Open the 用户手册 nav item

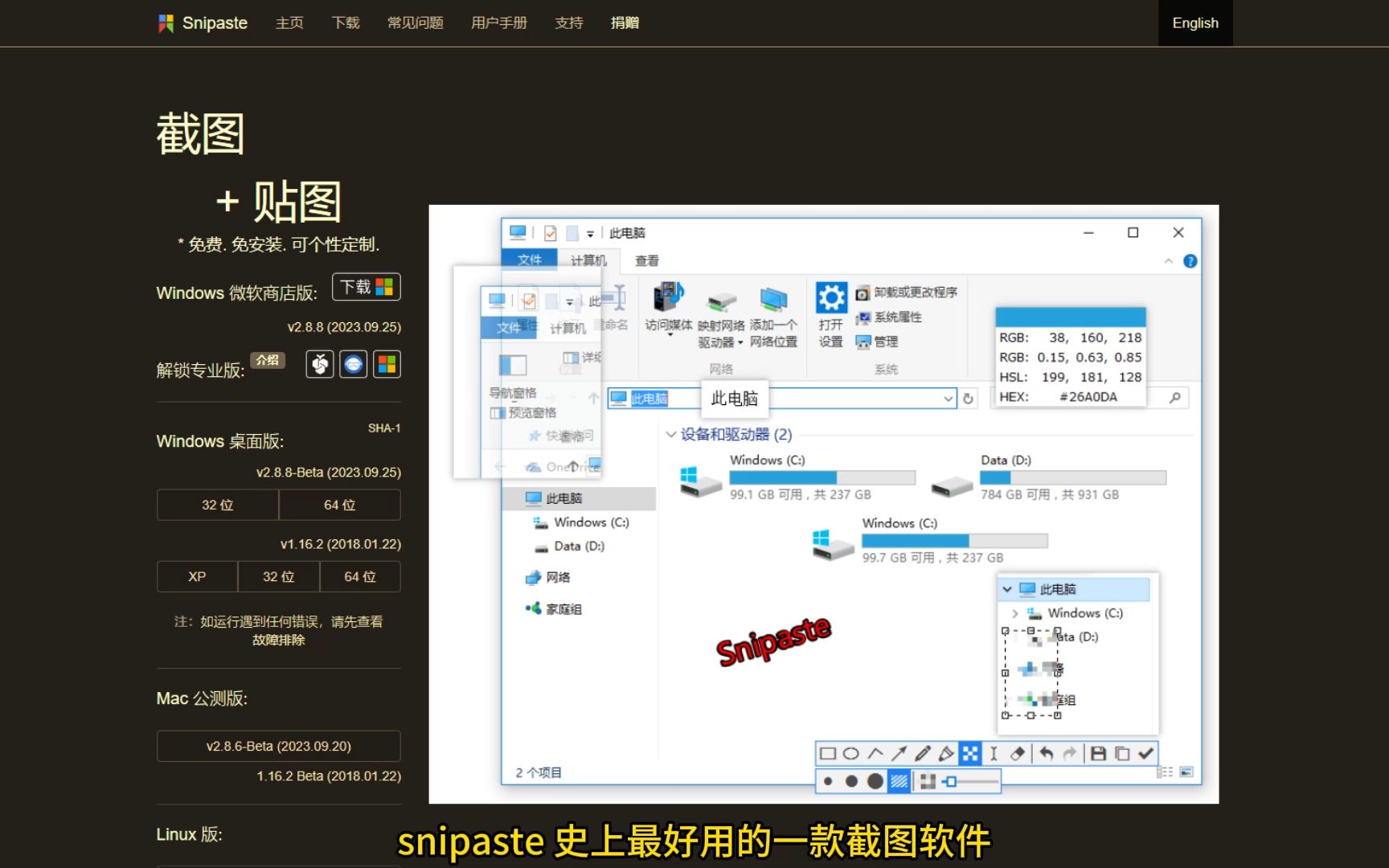[498, 23]
